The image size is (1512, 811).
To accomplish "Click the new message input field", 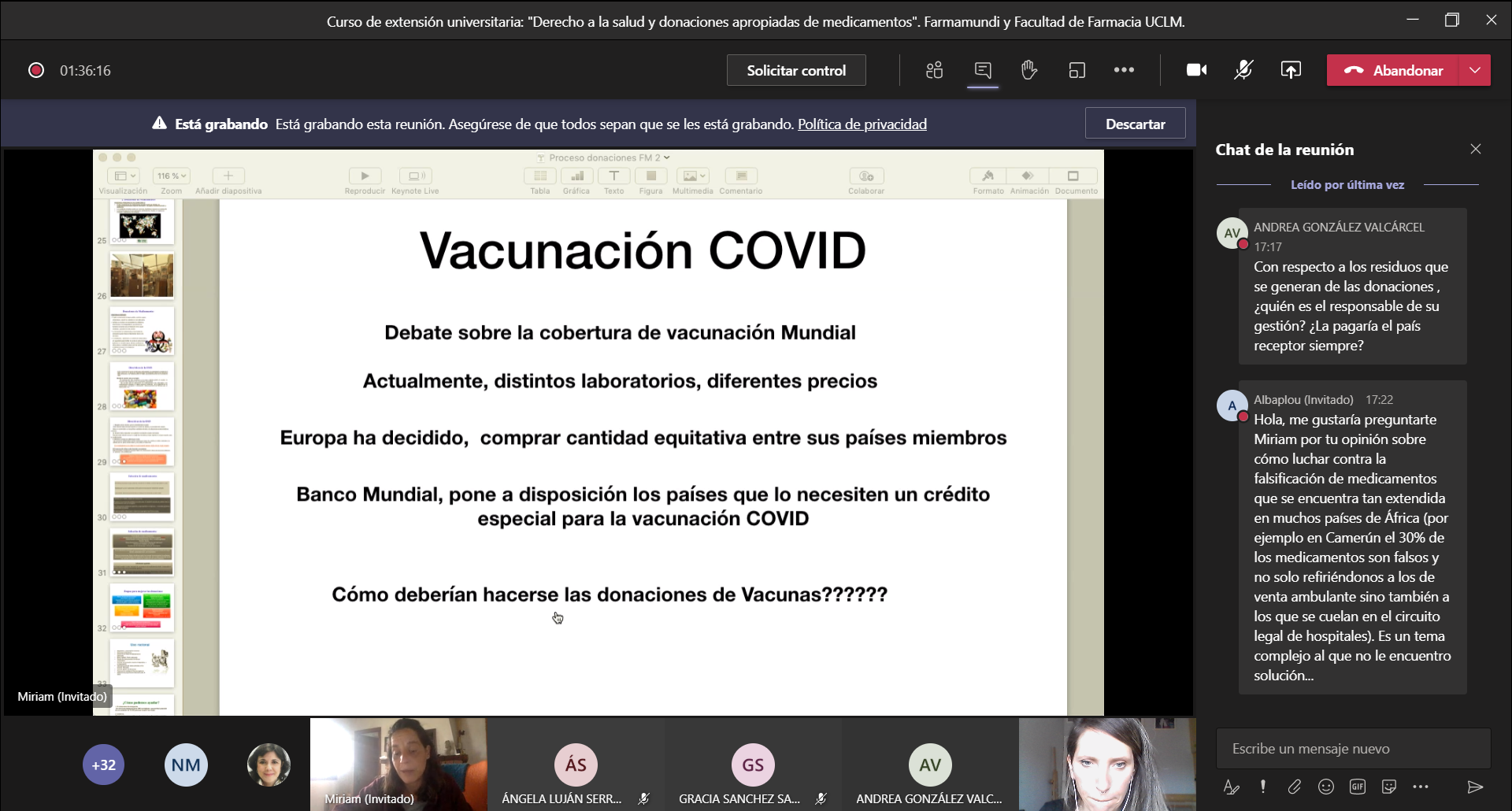I will click(x=1353, y=748).
